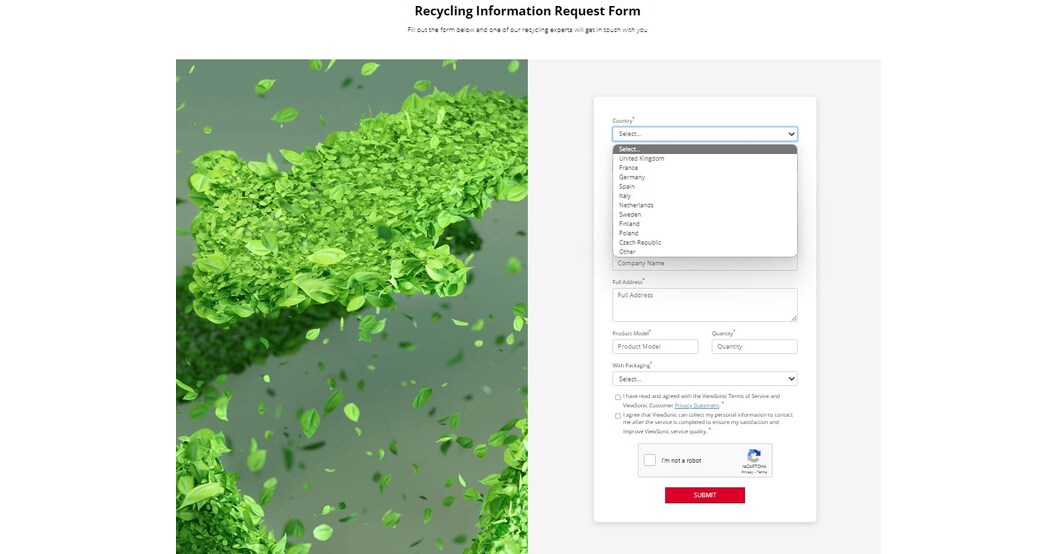This screenshot has width=1057, height=554.
Task: Choose United Kingdom from country list
Action: point(641,159)
